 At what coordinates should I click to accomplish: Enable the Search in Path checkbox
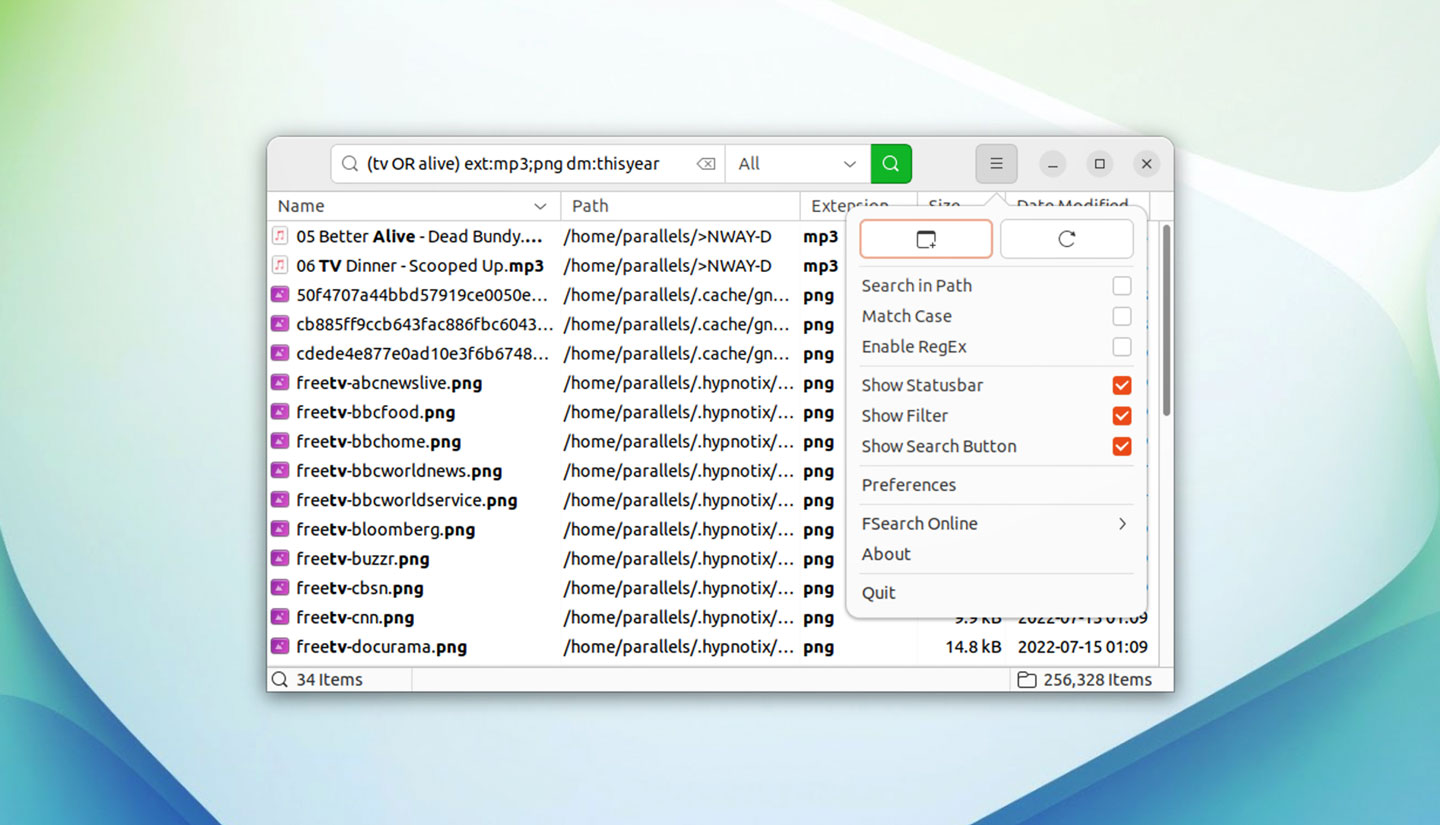(1122, 286)
